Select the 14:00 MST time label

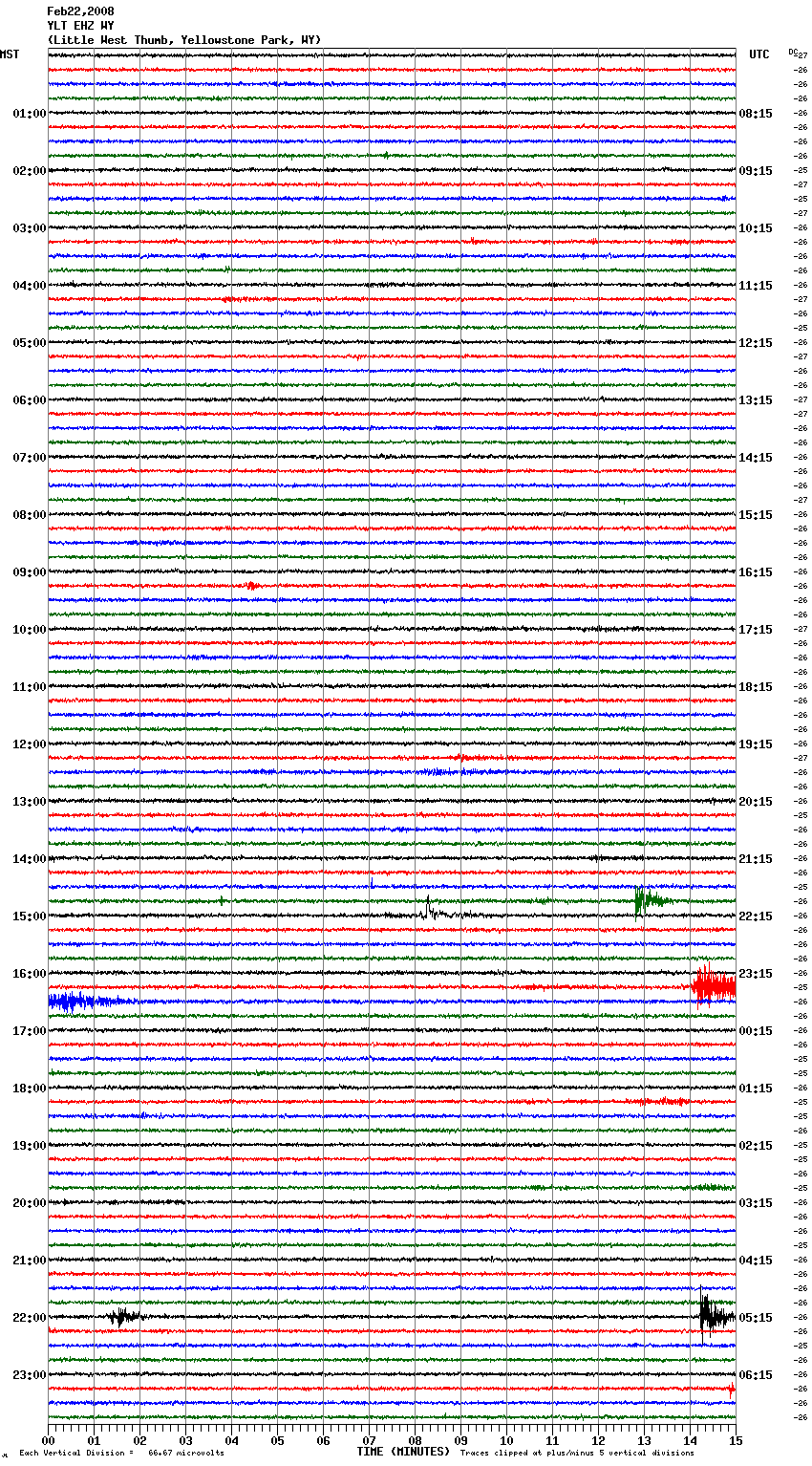coord(30,859)
